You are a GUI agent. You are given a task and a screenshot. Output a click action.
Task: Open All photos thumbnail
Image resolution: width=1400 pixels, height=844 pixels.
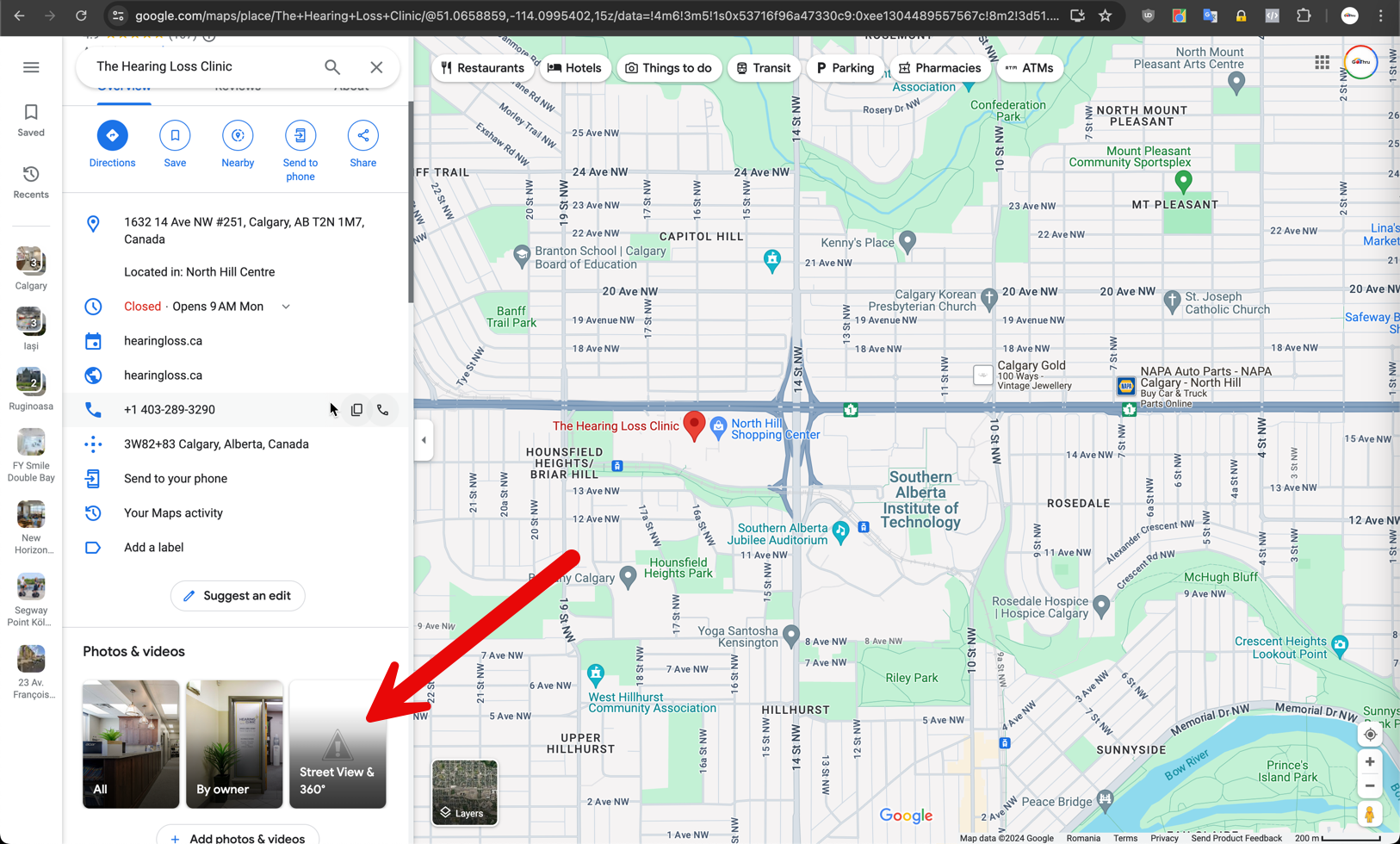click(x=131, y=744)
